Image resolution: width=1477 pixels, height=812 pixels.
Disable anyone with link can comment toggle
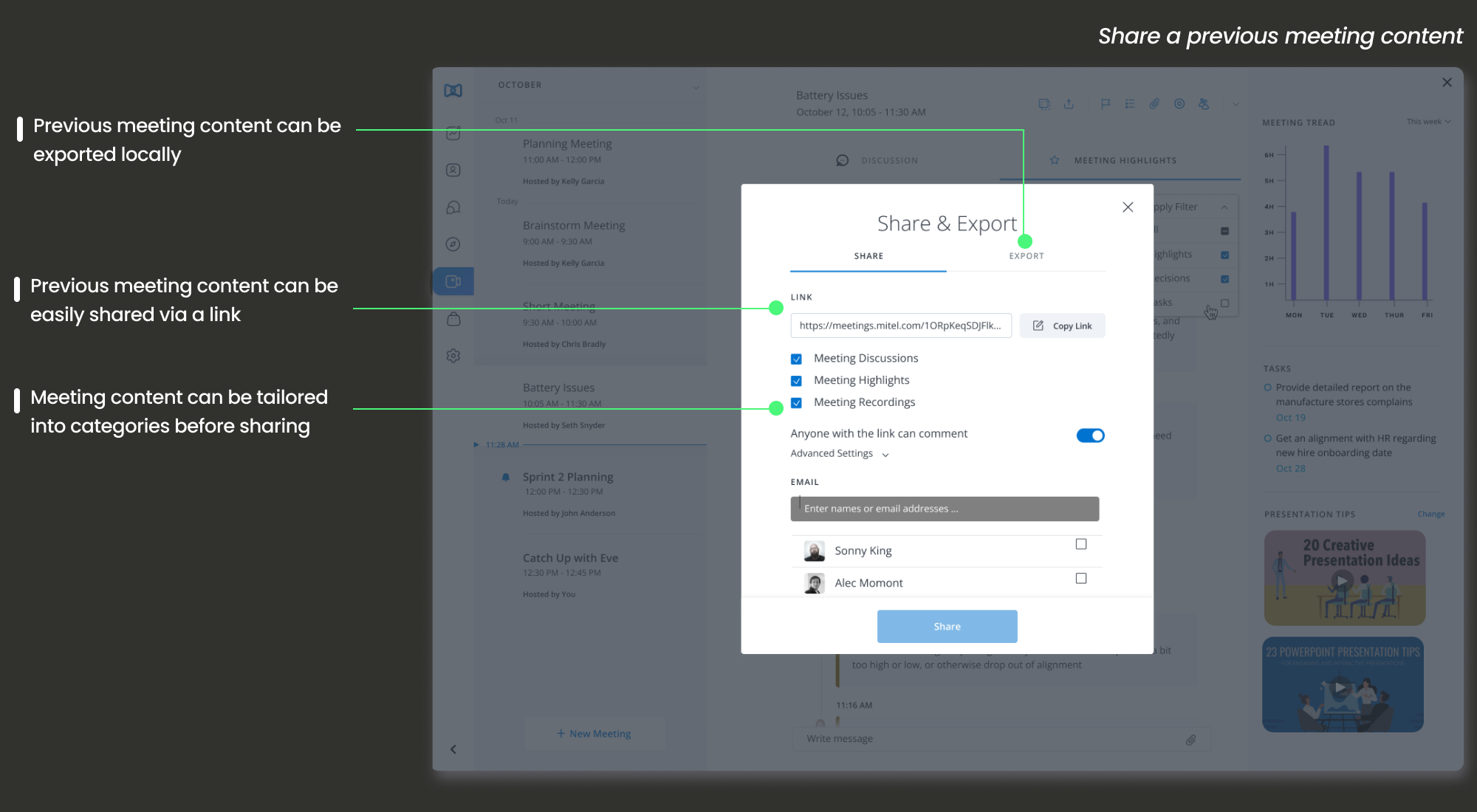(x=1090, y=436)
